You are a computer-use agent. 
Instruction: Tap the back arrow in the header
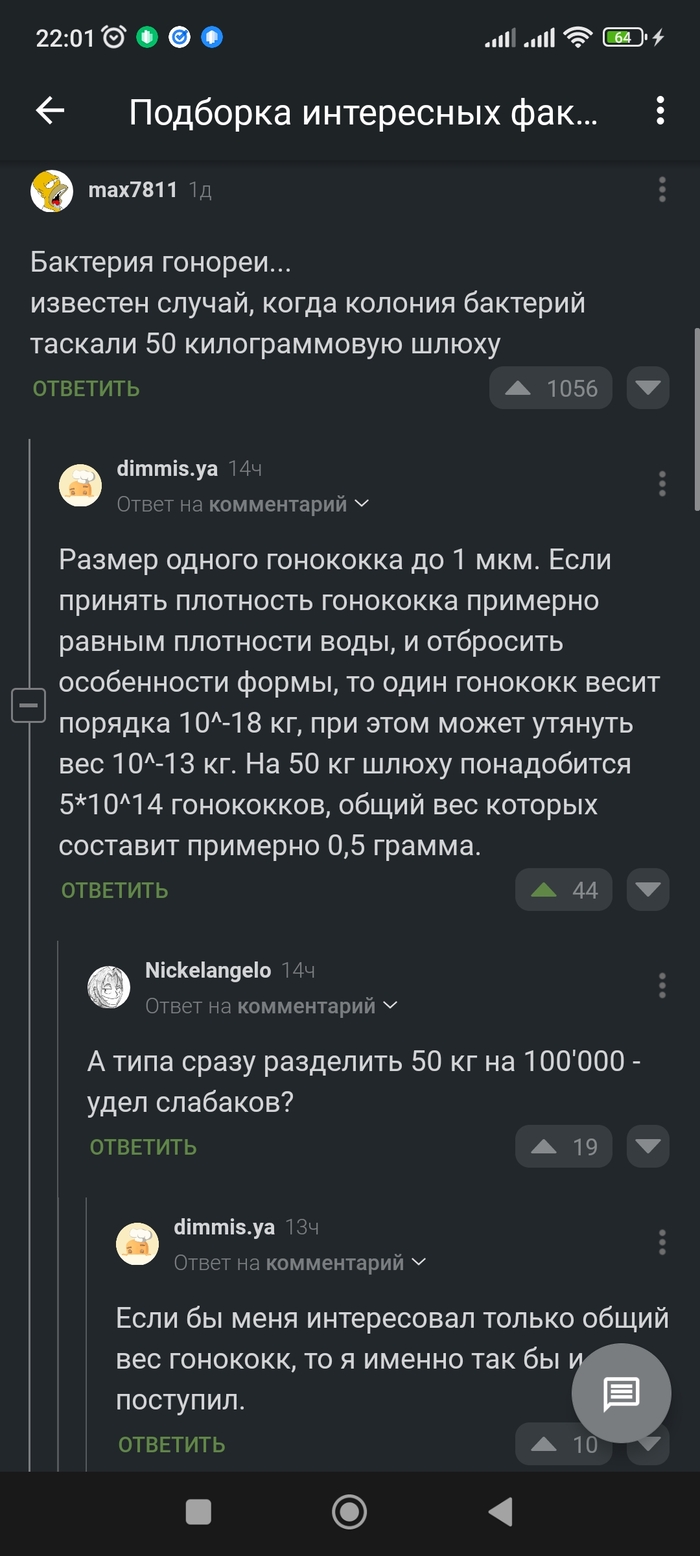click(50, 111)
